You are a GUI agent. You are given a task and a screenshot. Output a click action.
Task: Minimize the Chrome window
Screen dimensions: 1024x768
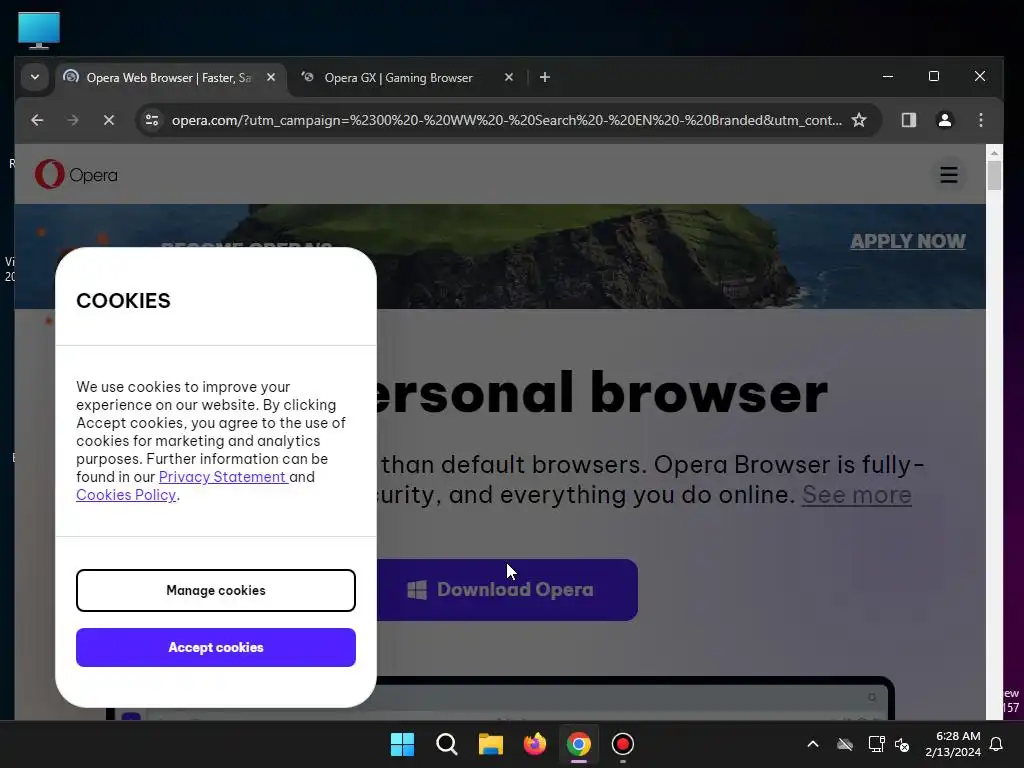pyautogui.click(x=888, y=76)
